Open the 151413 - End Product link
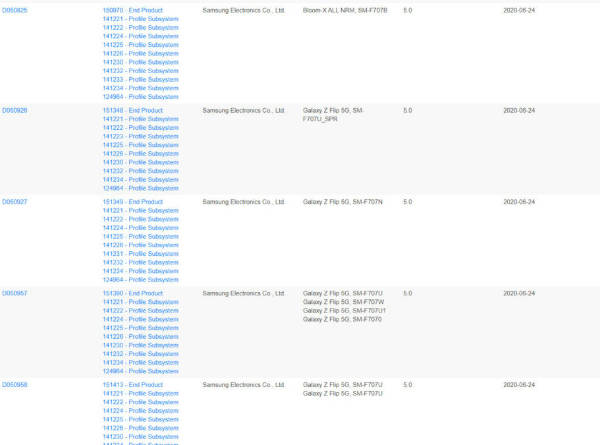 [133, 385]
